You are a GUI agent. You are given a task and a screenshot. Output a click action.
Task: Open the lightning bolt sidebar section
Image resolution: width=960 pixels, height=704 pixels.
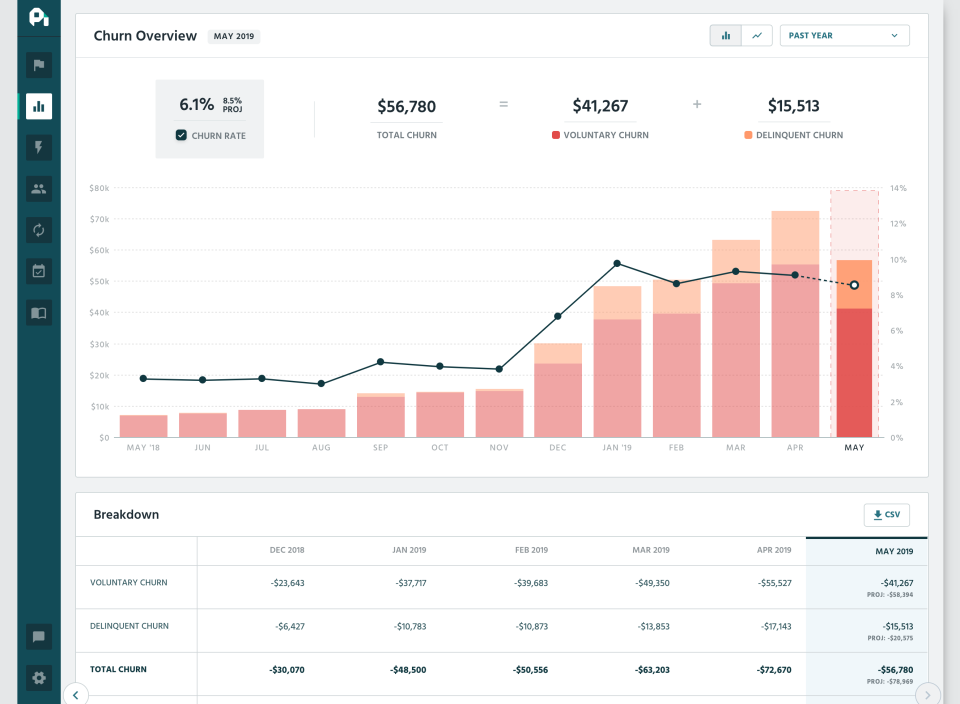pos(39,148)
